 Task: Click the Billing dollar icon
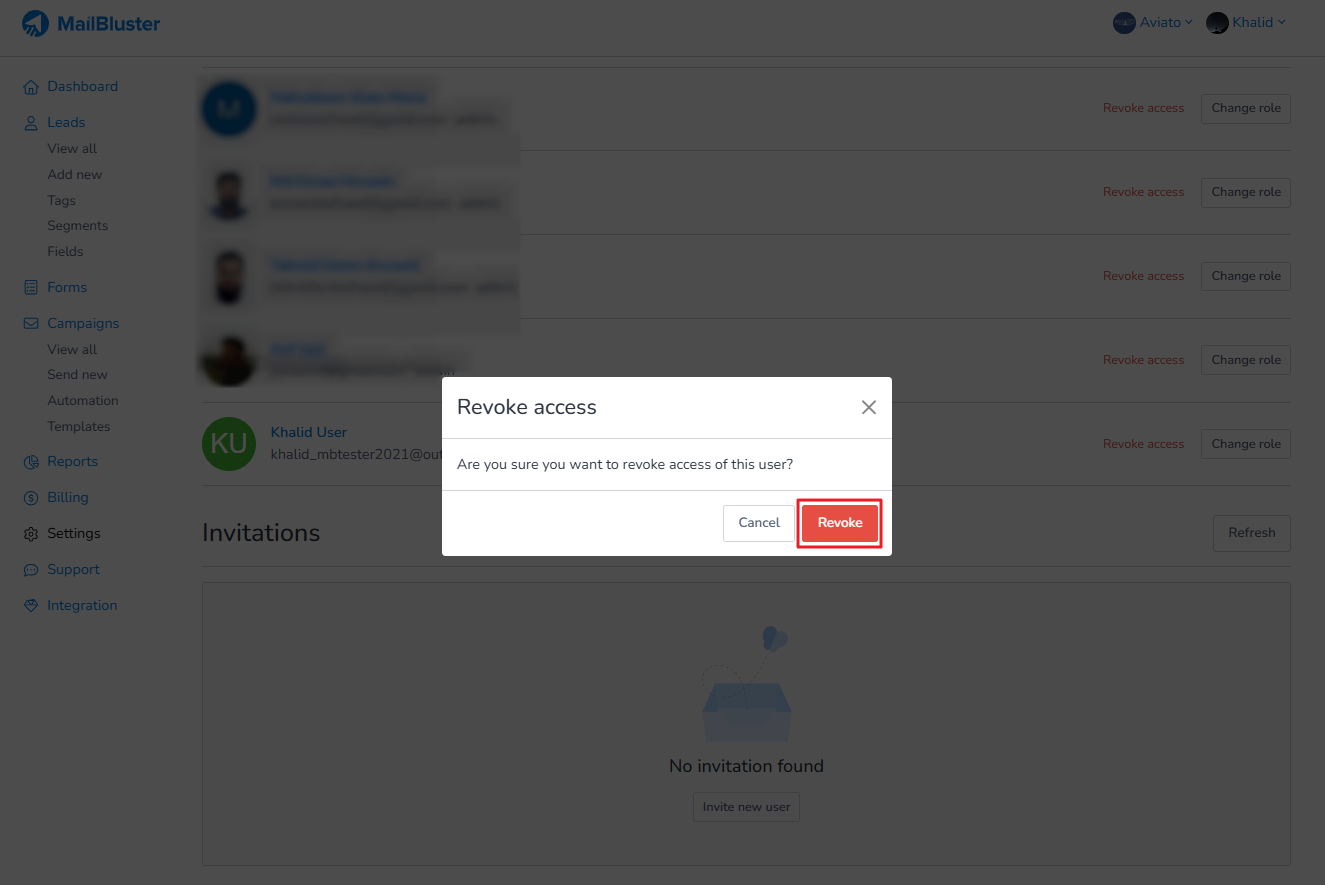tap(30, 498)
